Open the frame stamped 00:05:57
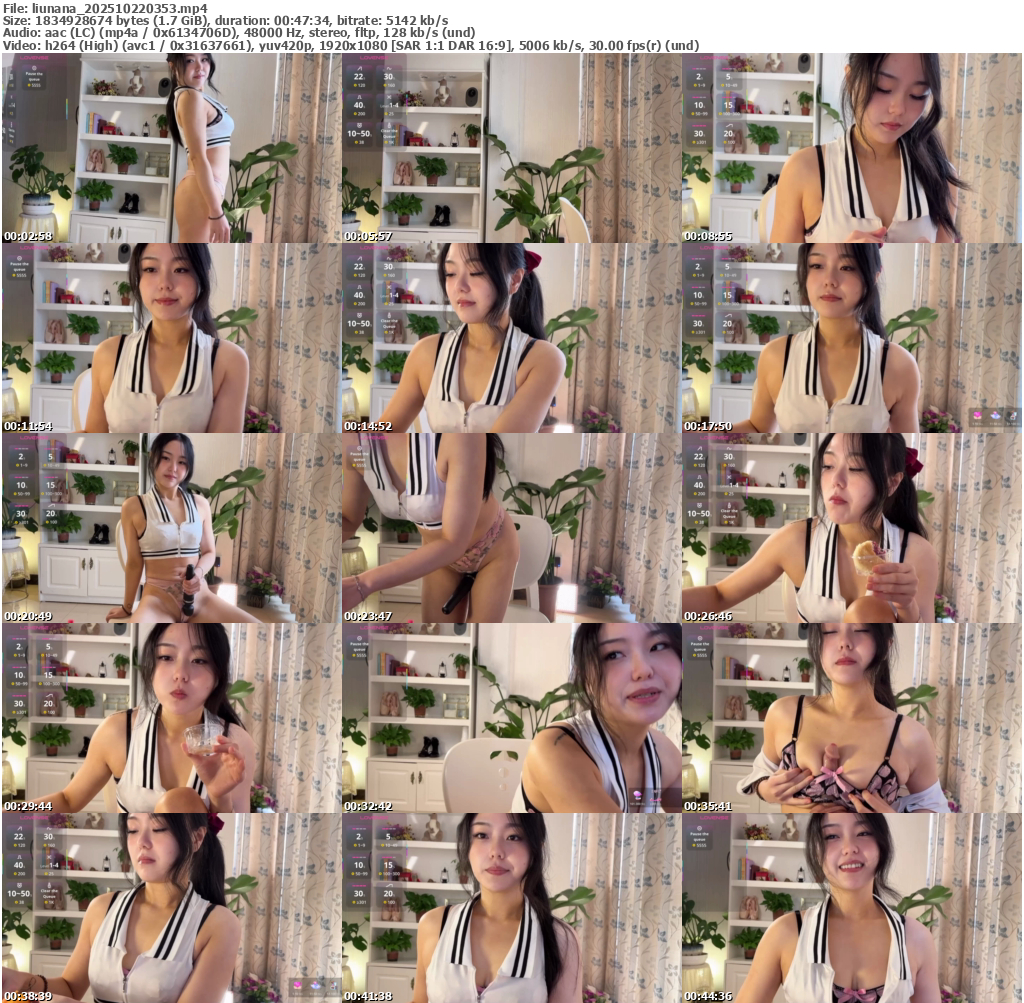 [511, 148]
